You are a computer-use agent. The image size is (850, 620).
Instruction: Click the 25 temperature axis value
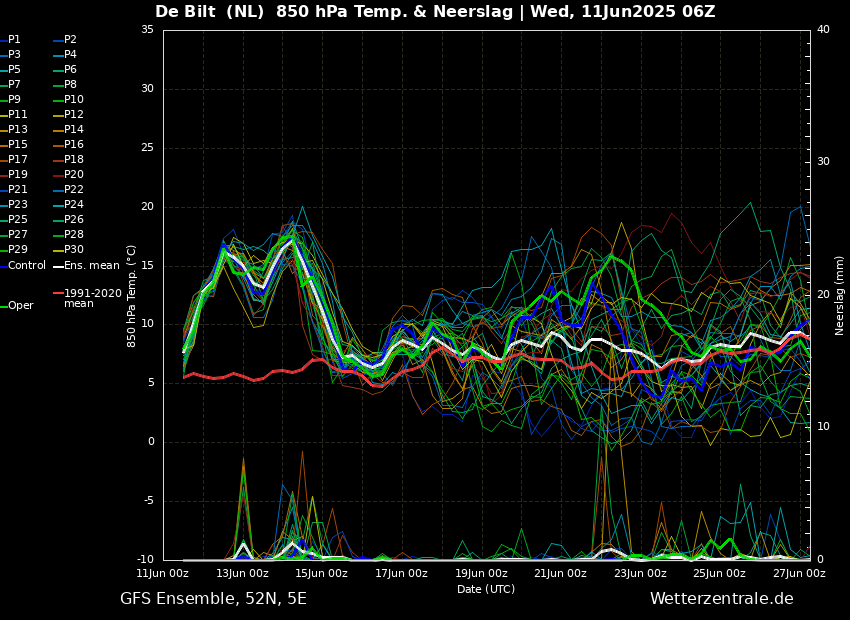[147, 148]
